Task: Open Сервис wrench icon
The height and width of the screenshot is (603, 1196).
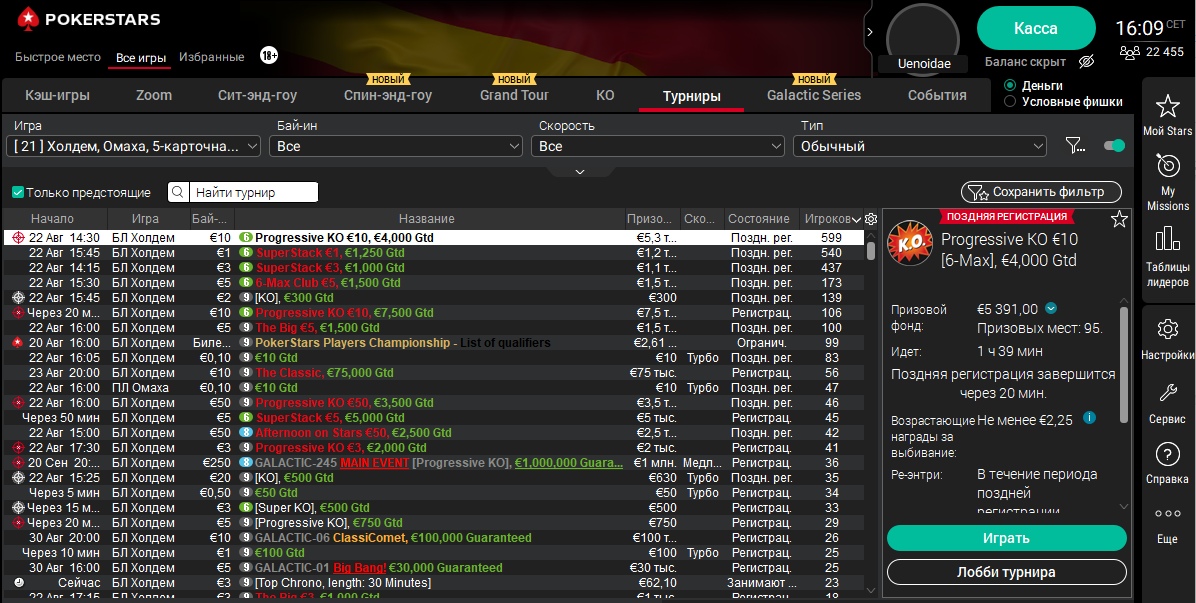Action: point(1167,393)
